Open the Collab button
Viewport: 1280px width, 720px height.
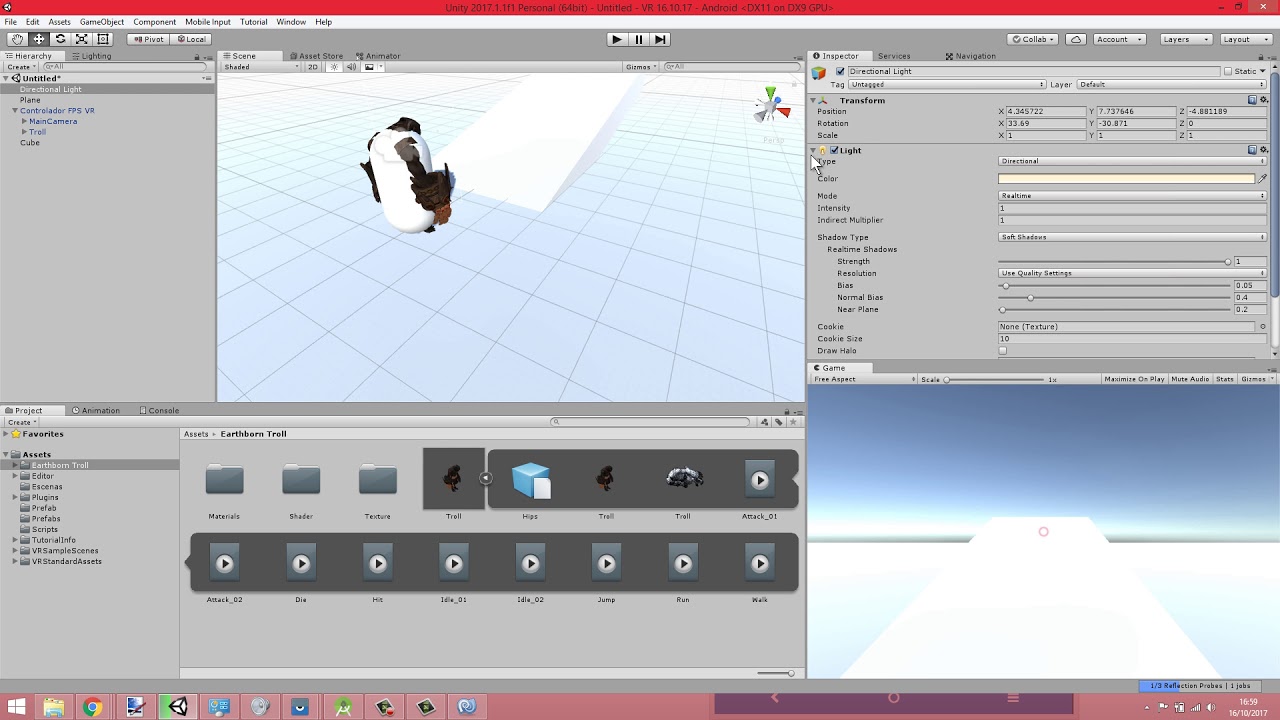coord(1034,39)
